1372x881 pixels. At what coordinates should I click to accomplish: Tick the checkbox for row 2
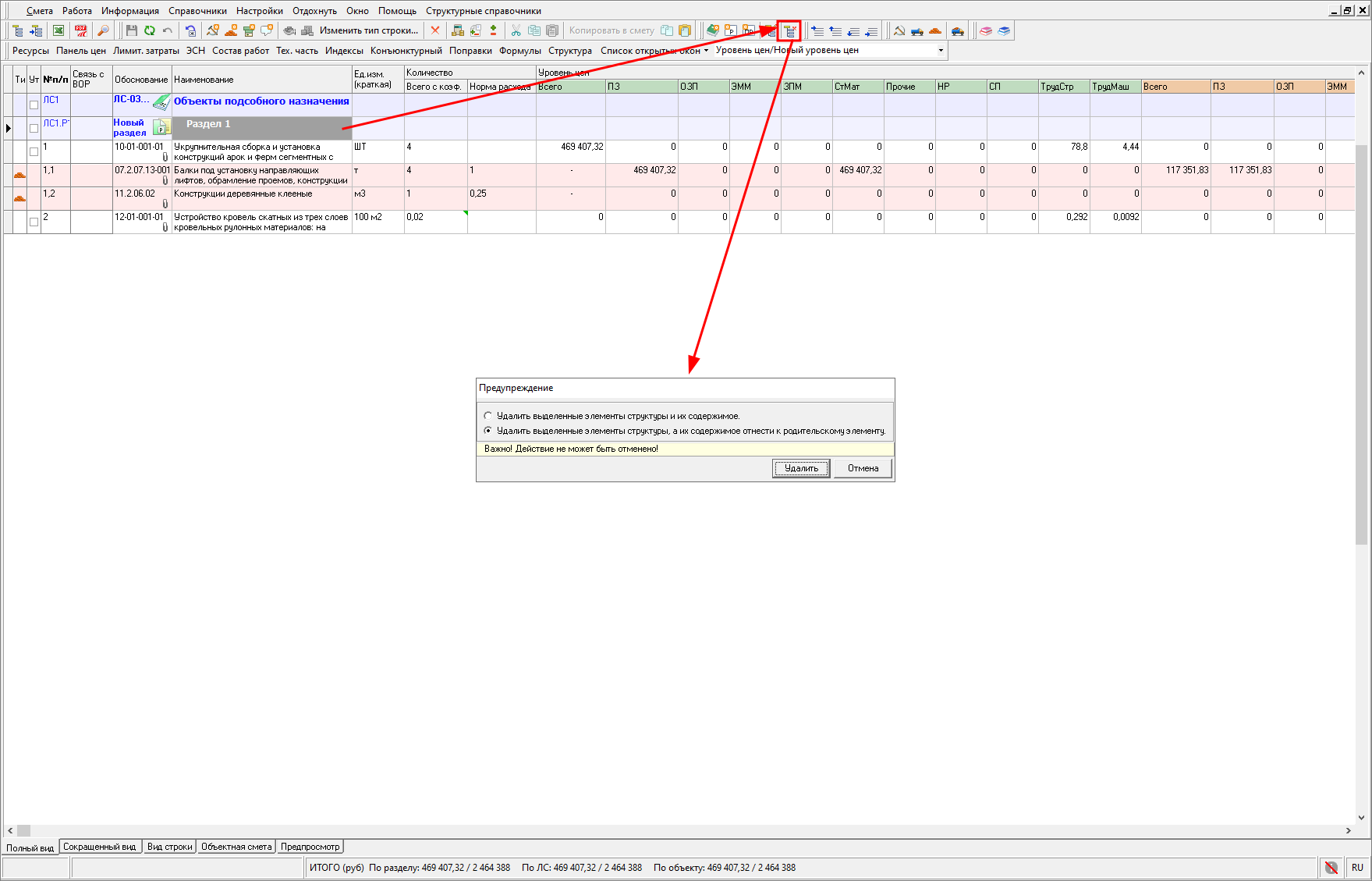point(34,222)
